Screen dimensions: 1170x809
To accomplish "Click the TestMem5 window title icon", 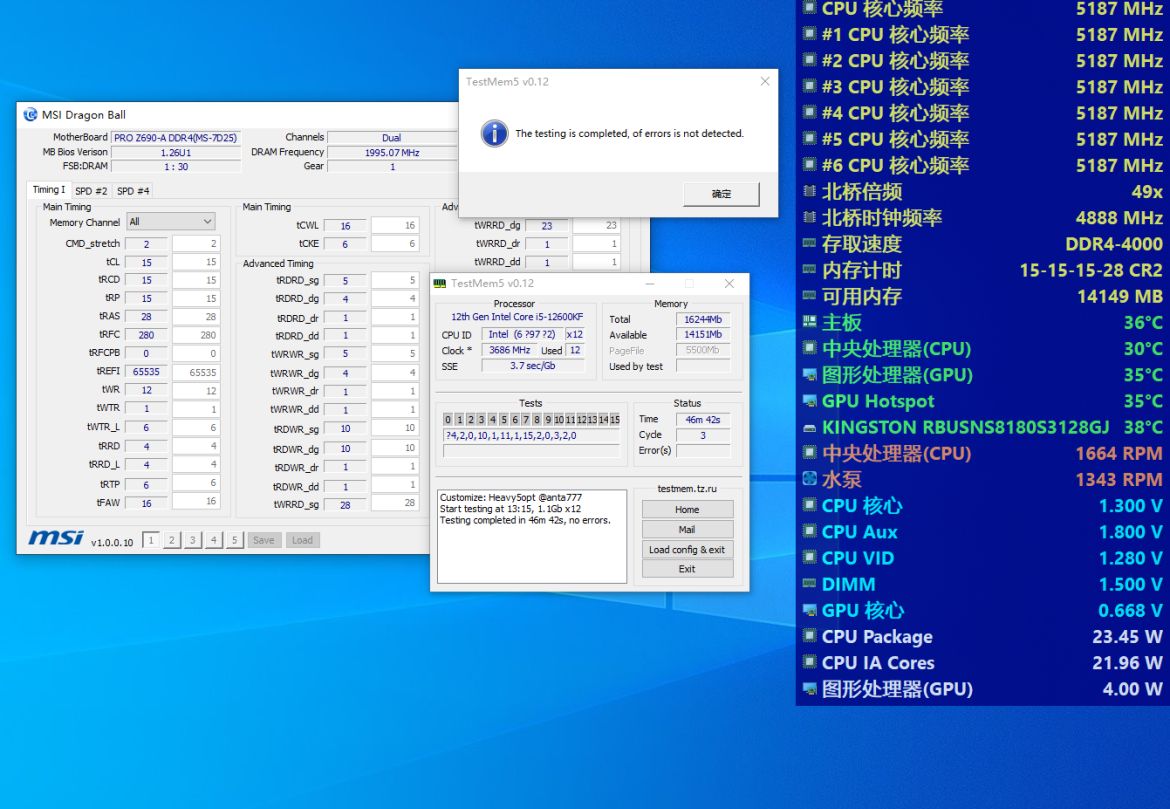I will (x=440, y=284).
